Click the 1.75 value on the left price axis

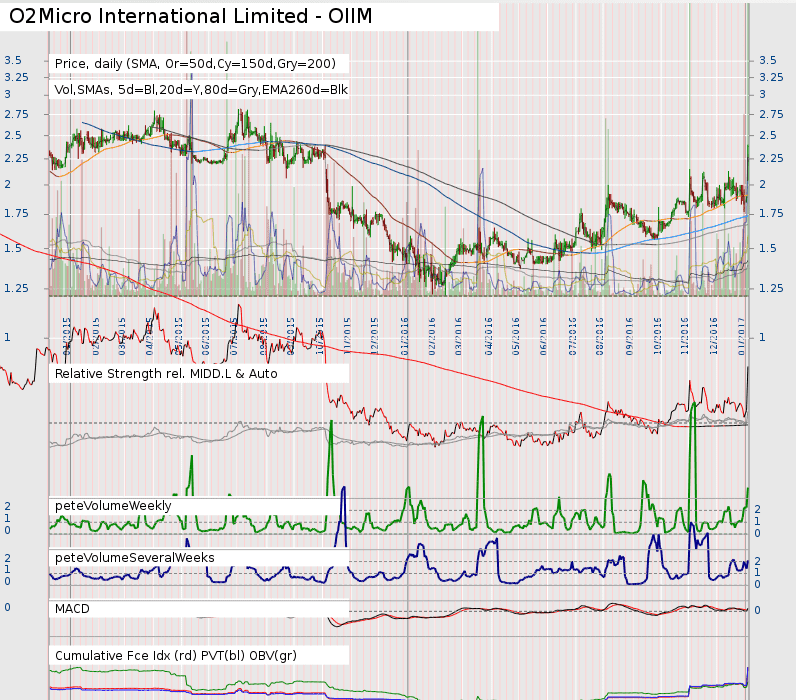(17, 213)
